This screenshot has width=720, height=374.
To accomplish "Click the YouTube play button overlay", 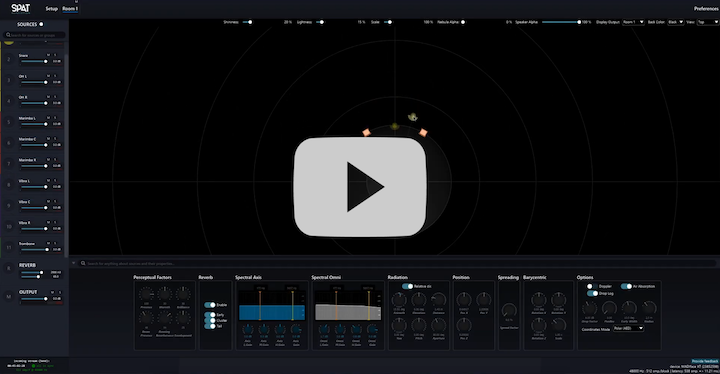I will click(360, 187).
